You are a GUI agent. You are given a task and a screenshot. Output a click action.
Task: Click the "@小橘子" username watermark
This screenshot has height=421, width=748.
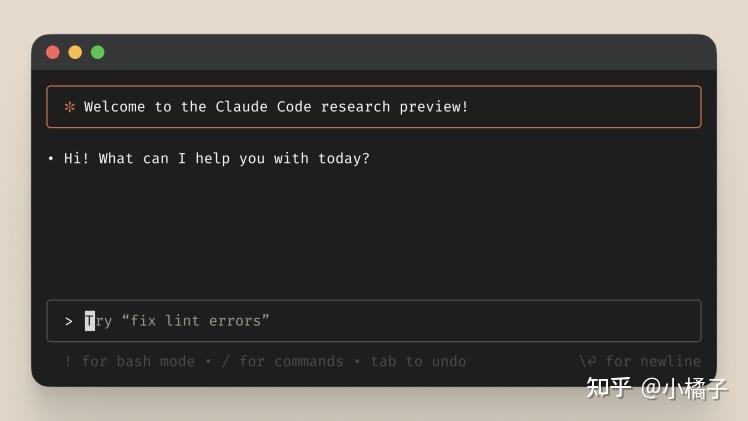684,388
